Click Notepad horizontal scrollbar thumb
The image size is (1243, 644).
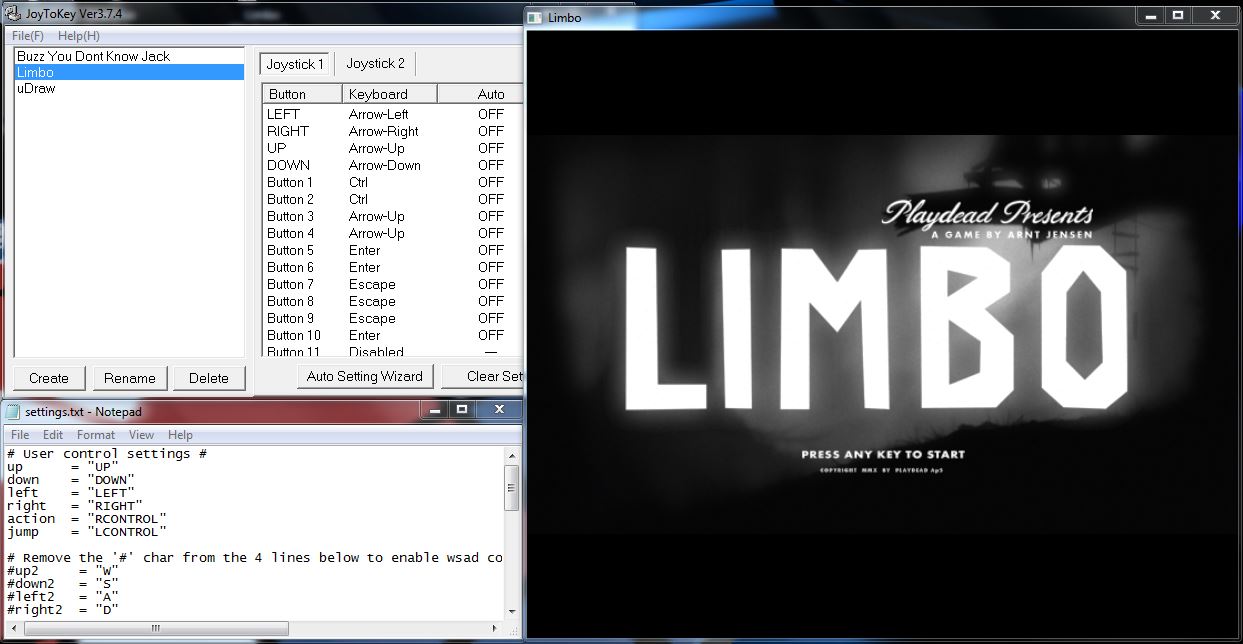[x=156, y=628]
